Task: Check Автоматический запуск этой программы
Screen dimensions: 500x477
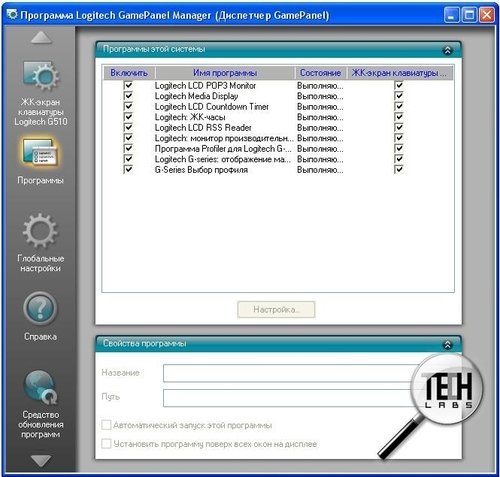Action: (x=106, y=425)
